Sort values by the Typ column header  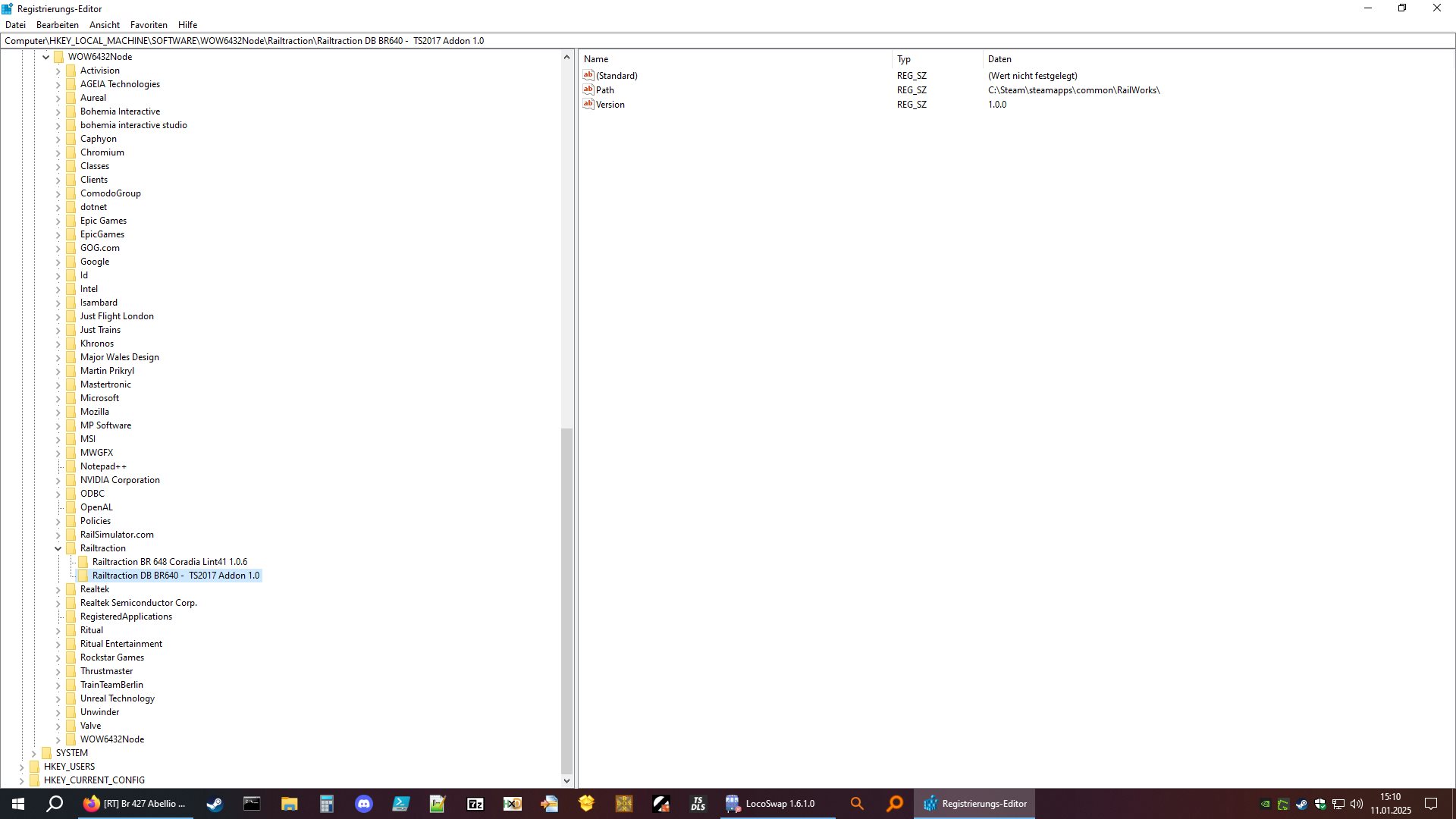pyautogui.click(x=904, y=59)
